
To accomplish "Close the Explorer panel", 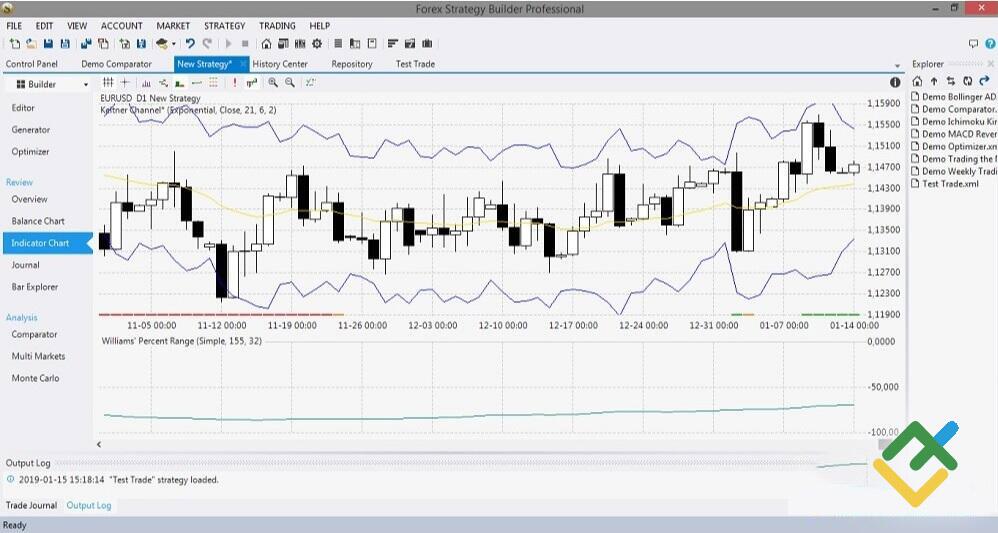I will [x=990, y=64].
